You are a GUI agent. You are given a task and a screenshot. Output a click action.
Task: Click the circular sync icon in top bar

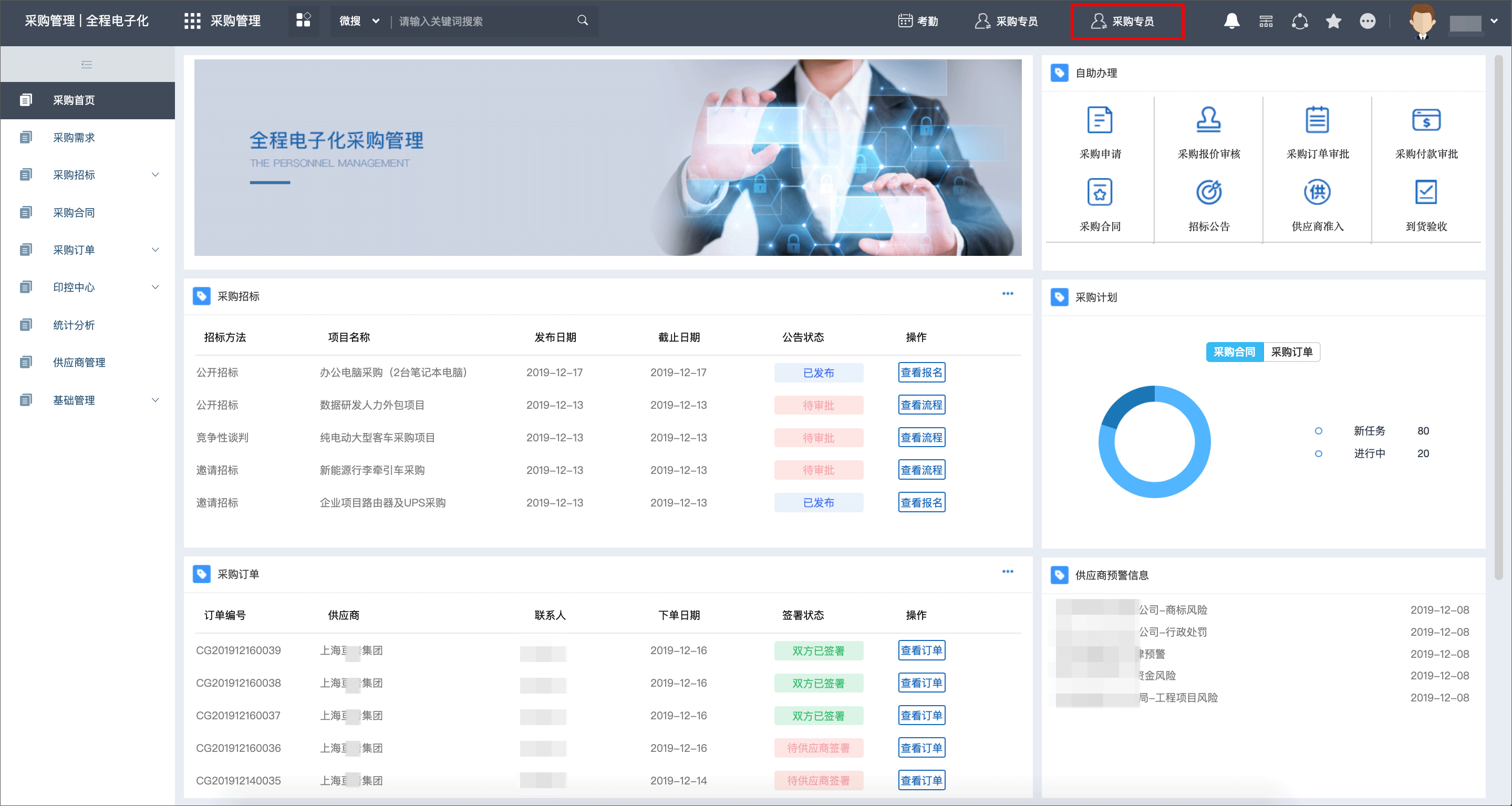tap(1300, 22)
